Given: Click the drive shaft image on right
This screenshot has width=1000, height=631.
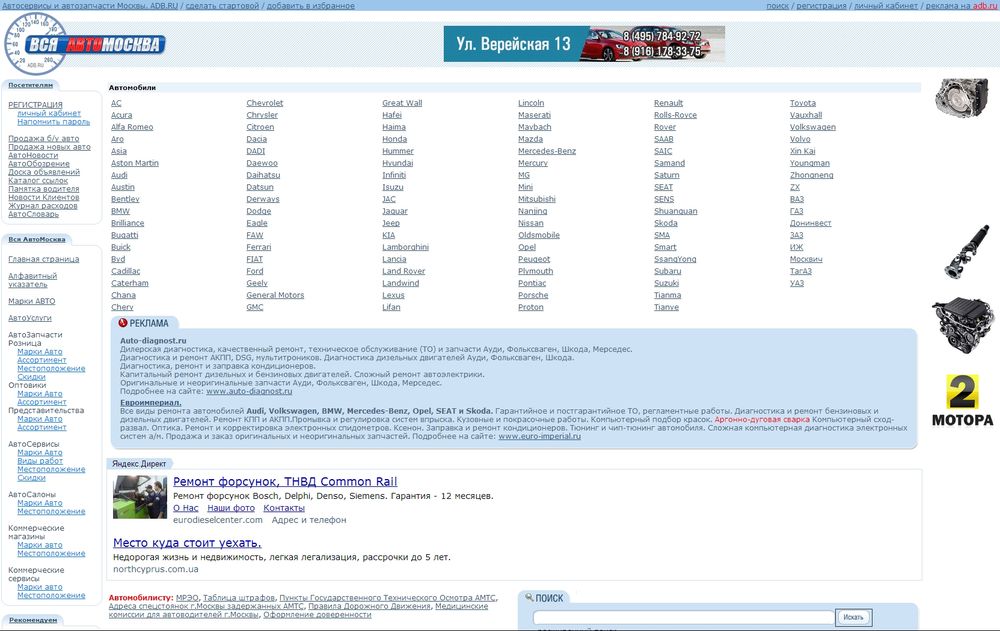Looking at the screenshot, I should coord(966,251).
